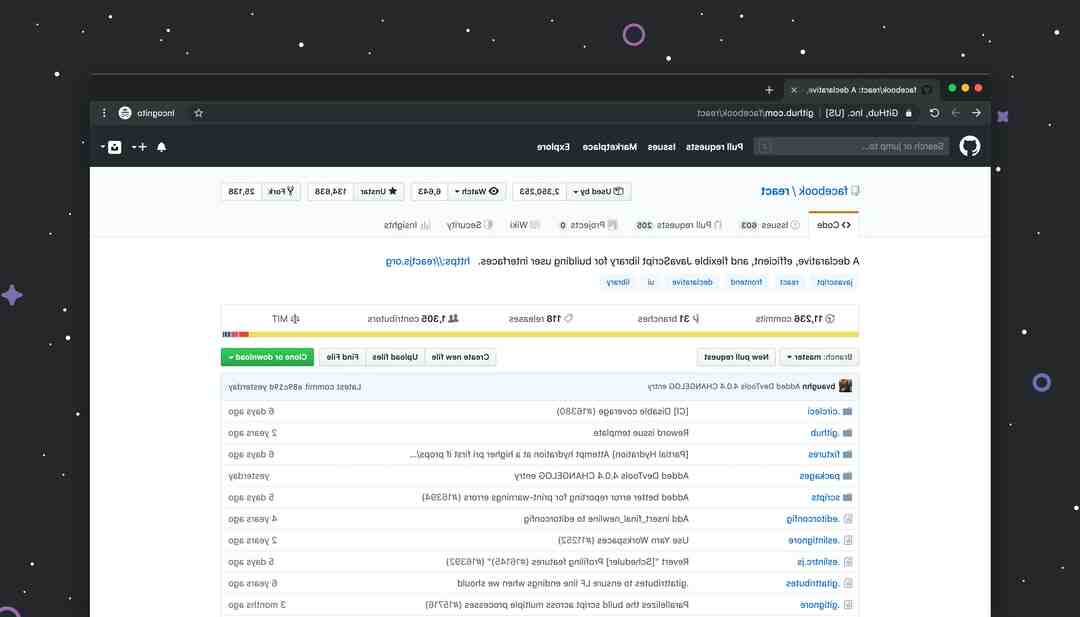Open the Chrome three-dot menu
Viewport: 1080px width, 617px height.
pyautogui.click(x=104, y=113)
